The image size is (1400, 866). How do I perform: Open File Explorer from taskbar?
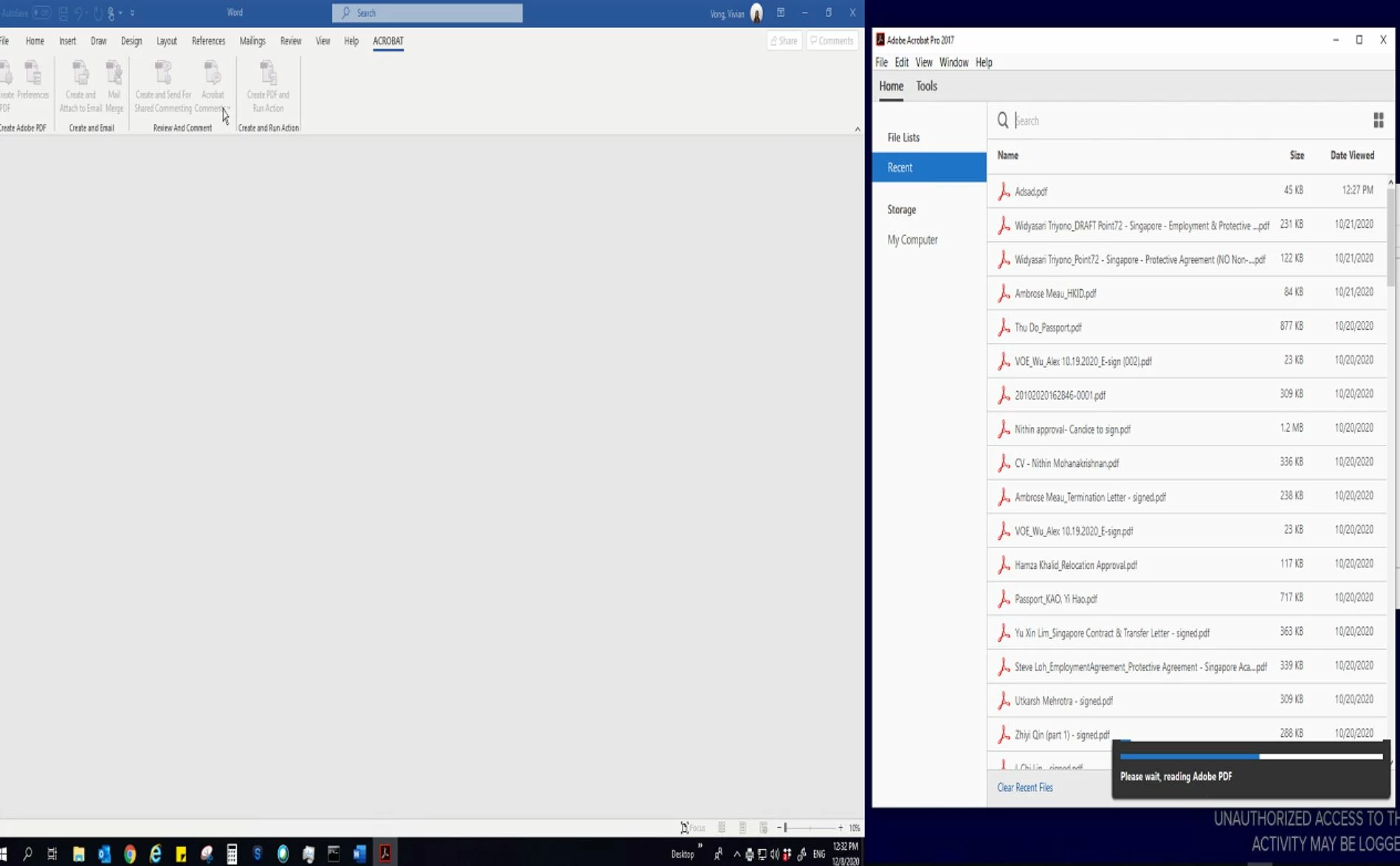(79, 854)
